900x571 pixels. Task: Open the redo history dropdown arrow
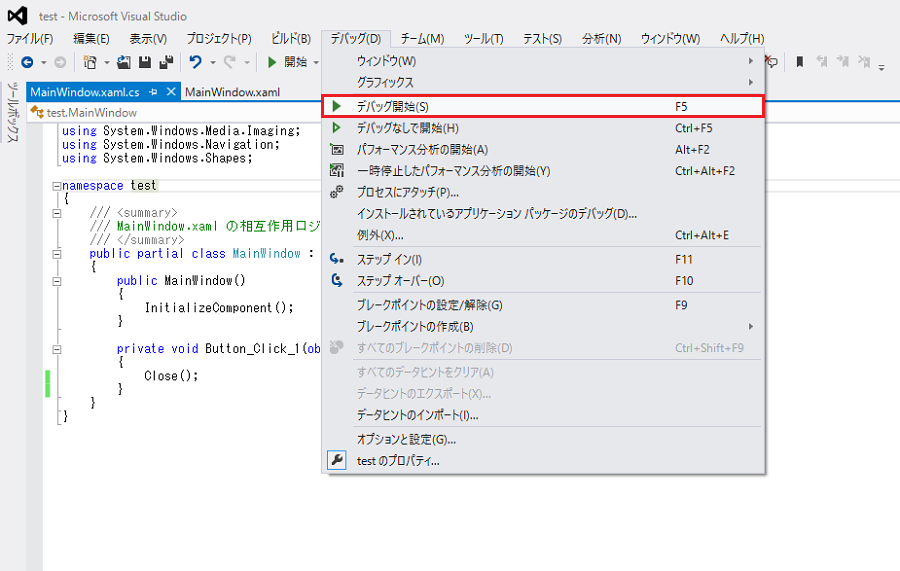click(247, 62)
